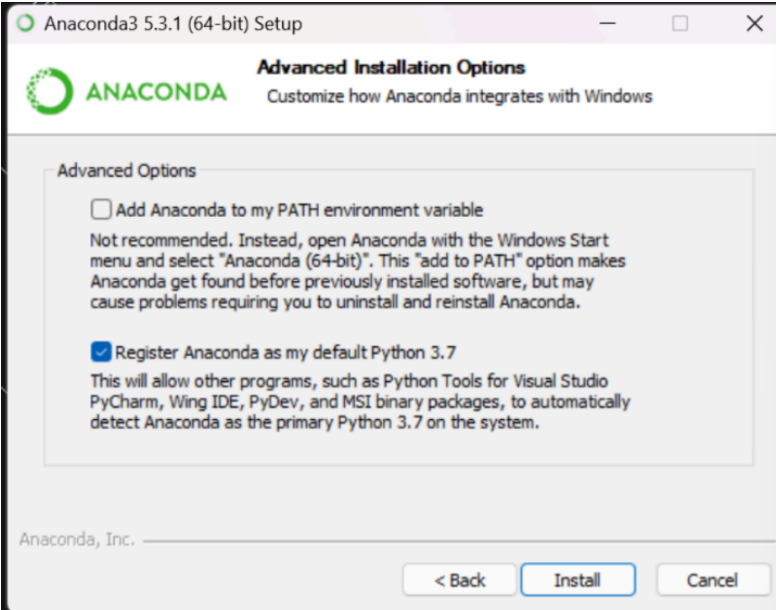Close the Anaconda3 Setup window
The image size is (777, 610).
(x=754, y=23)
